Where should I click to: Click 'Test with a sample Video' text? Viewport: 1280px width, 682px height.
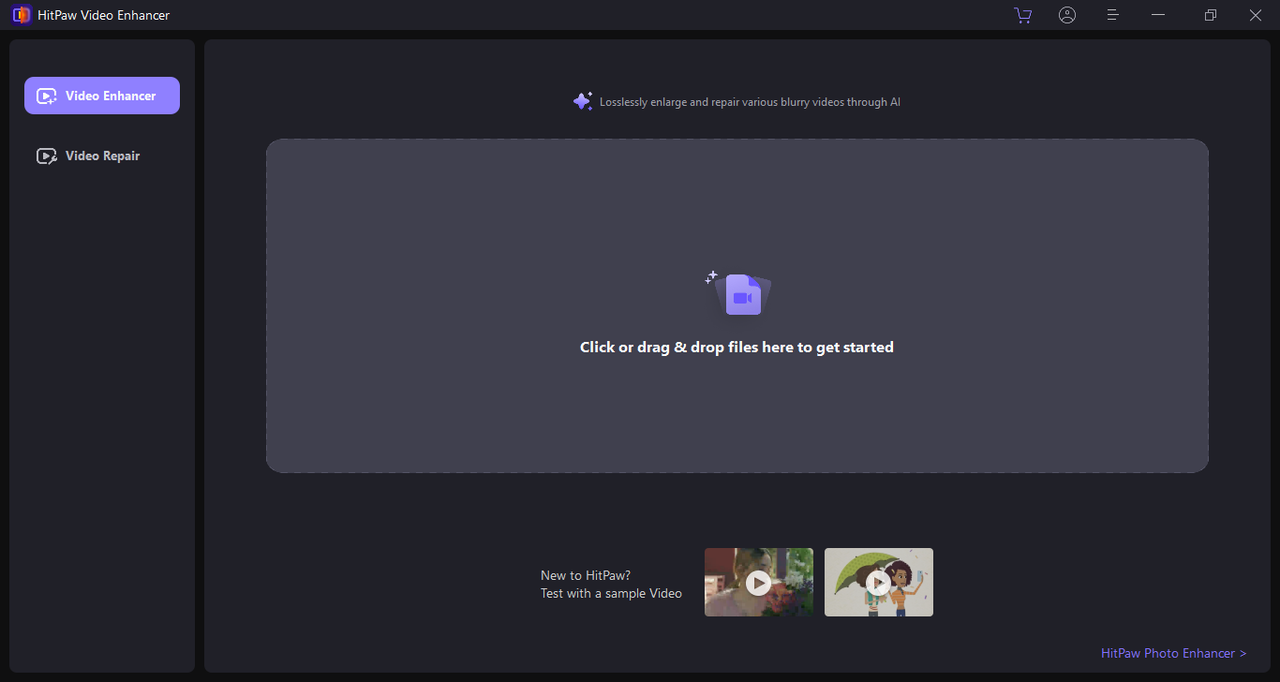(611, 593)
